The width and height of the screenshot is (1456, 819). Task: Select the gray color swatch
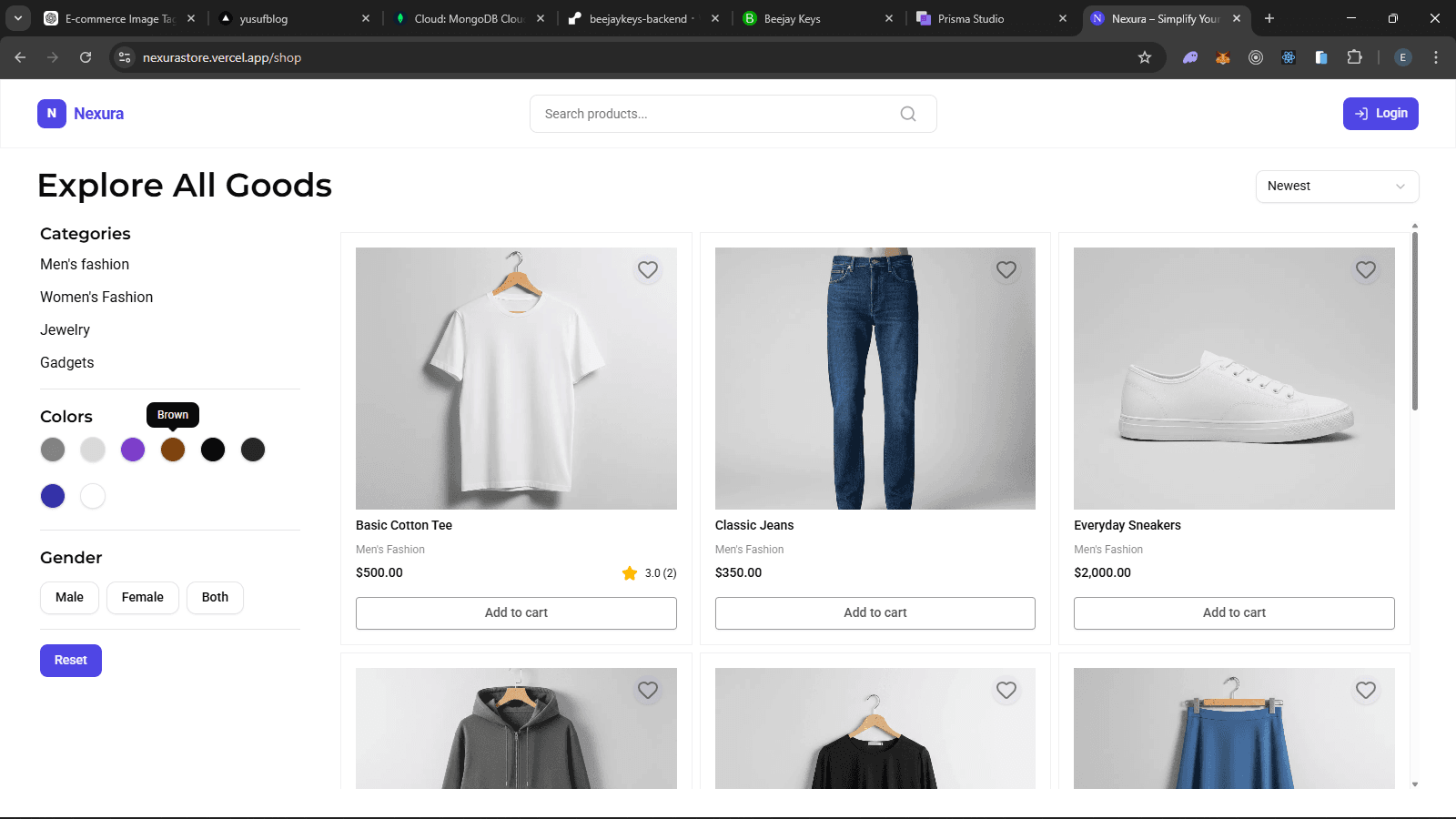[53, 450]
